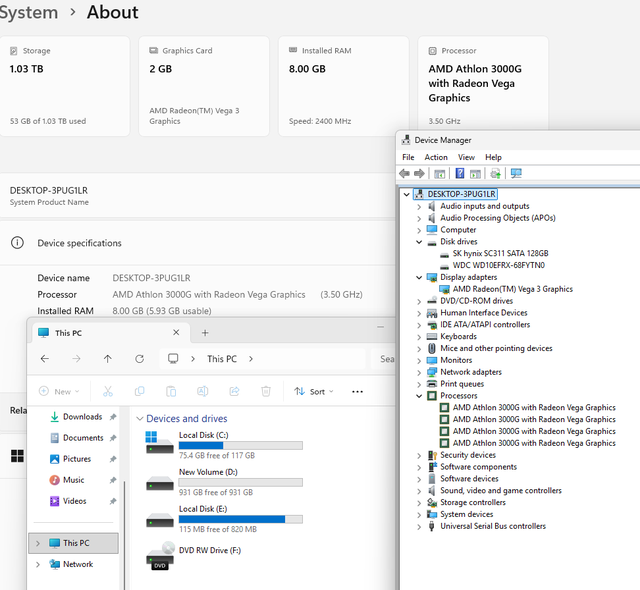Collapse the DESKTOP-3PUG1LR root node
Viewport: 640px width, 590px height.
[x=407, y=194]
